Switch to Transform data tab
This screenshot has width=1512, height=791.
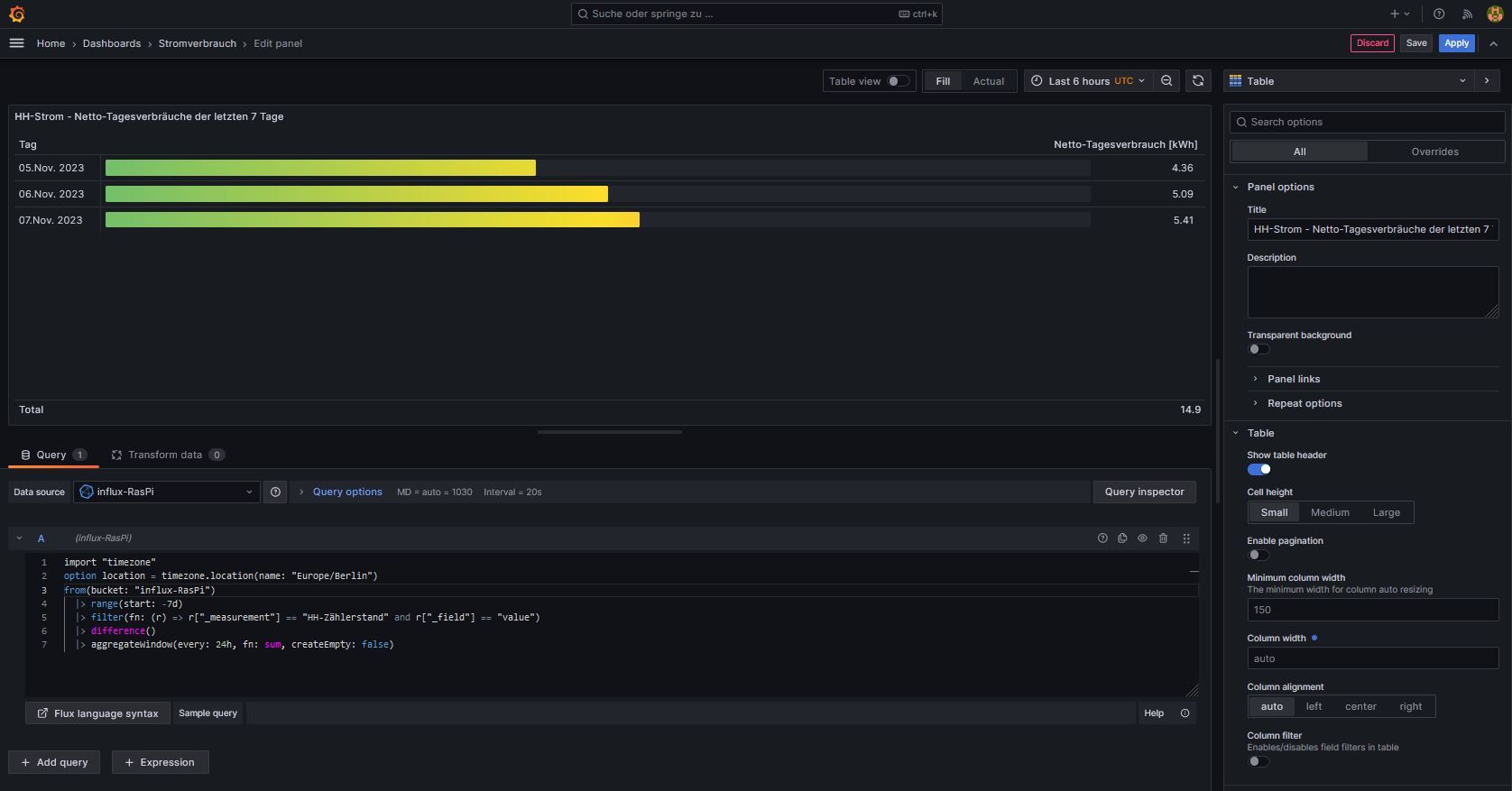tap(167, 455)
